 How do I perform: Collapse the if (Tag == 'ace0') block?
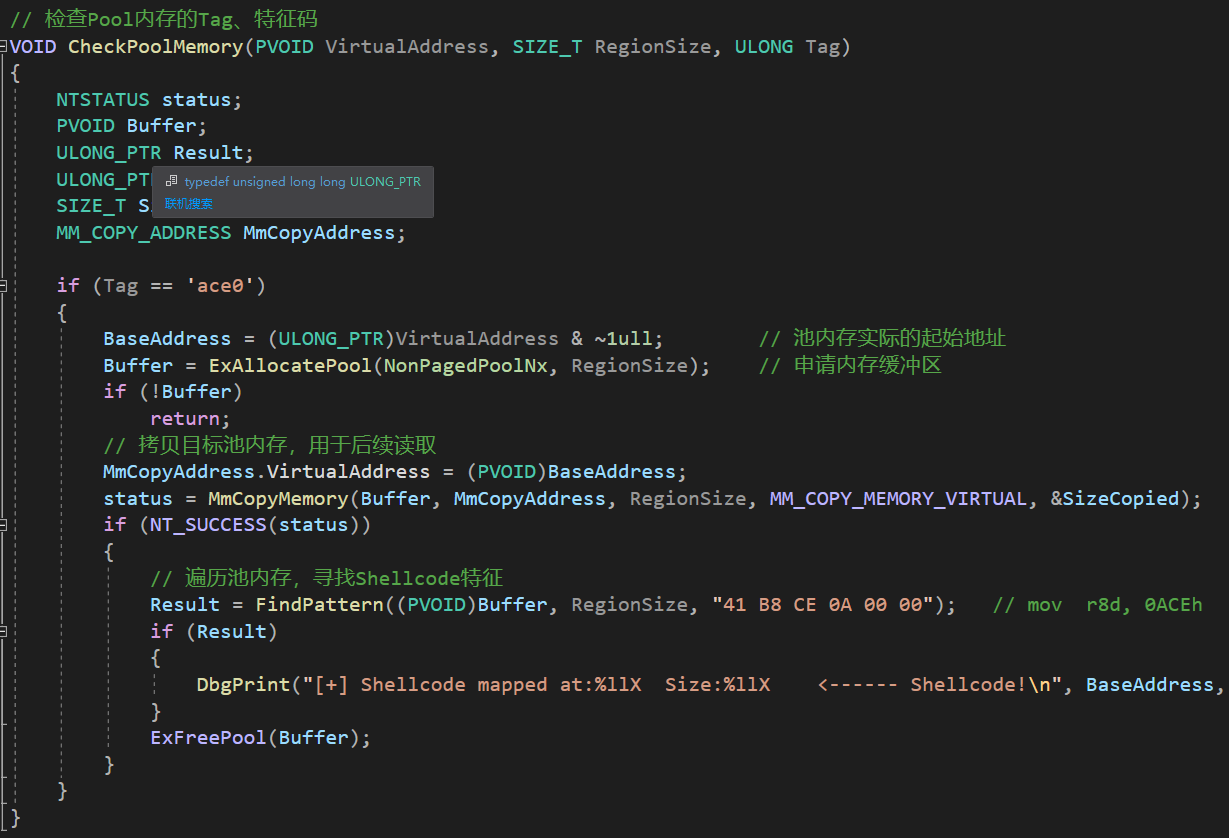4,286
